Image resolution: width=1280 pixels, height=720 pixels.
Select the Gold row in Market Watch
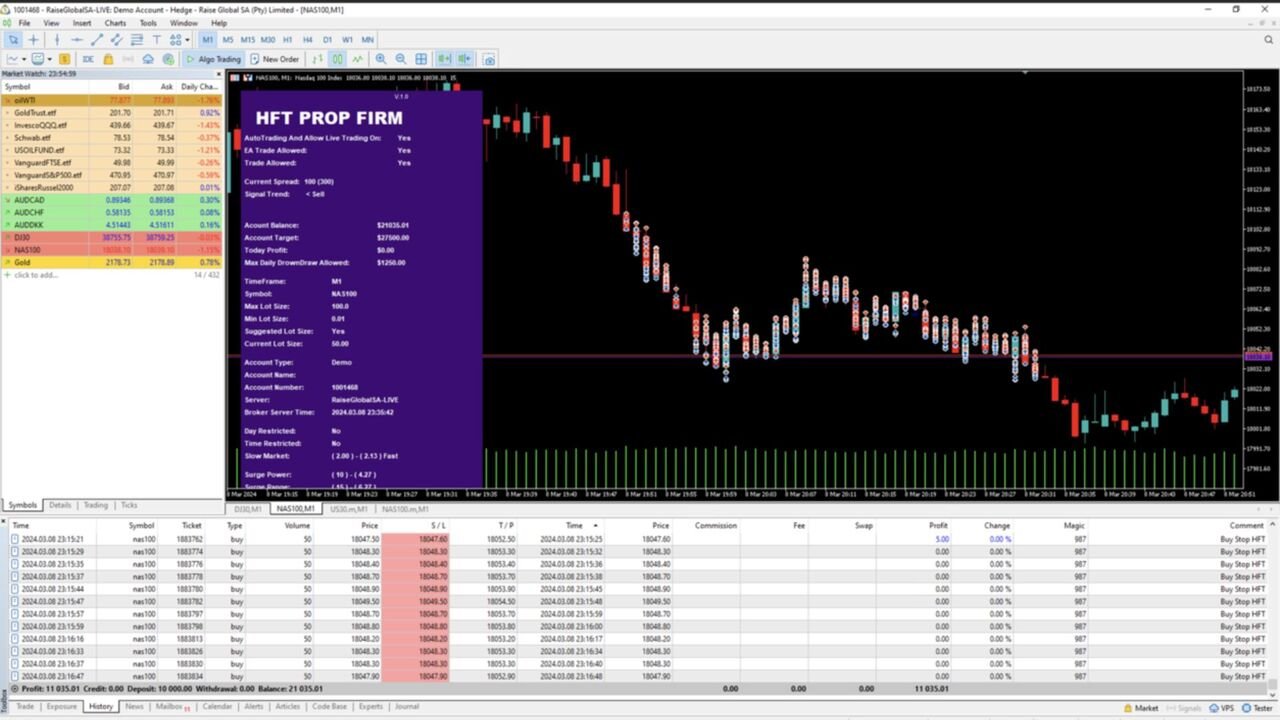111,262
